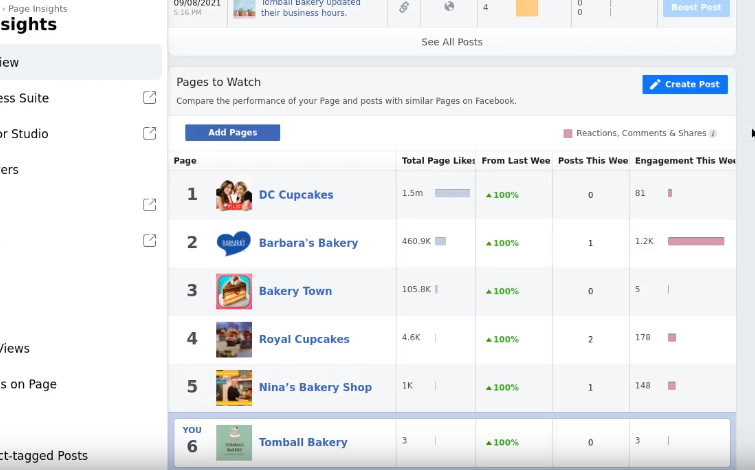Click the Page column header
The image size is (755, 470).
(185, 161)
